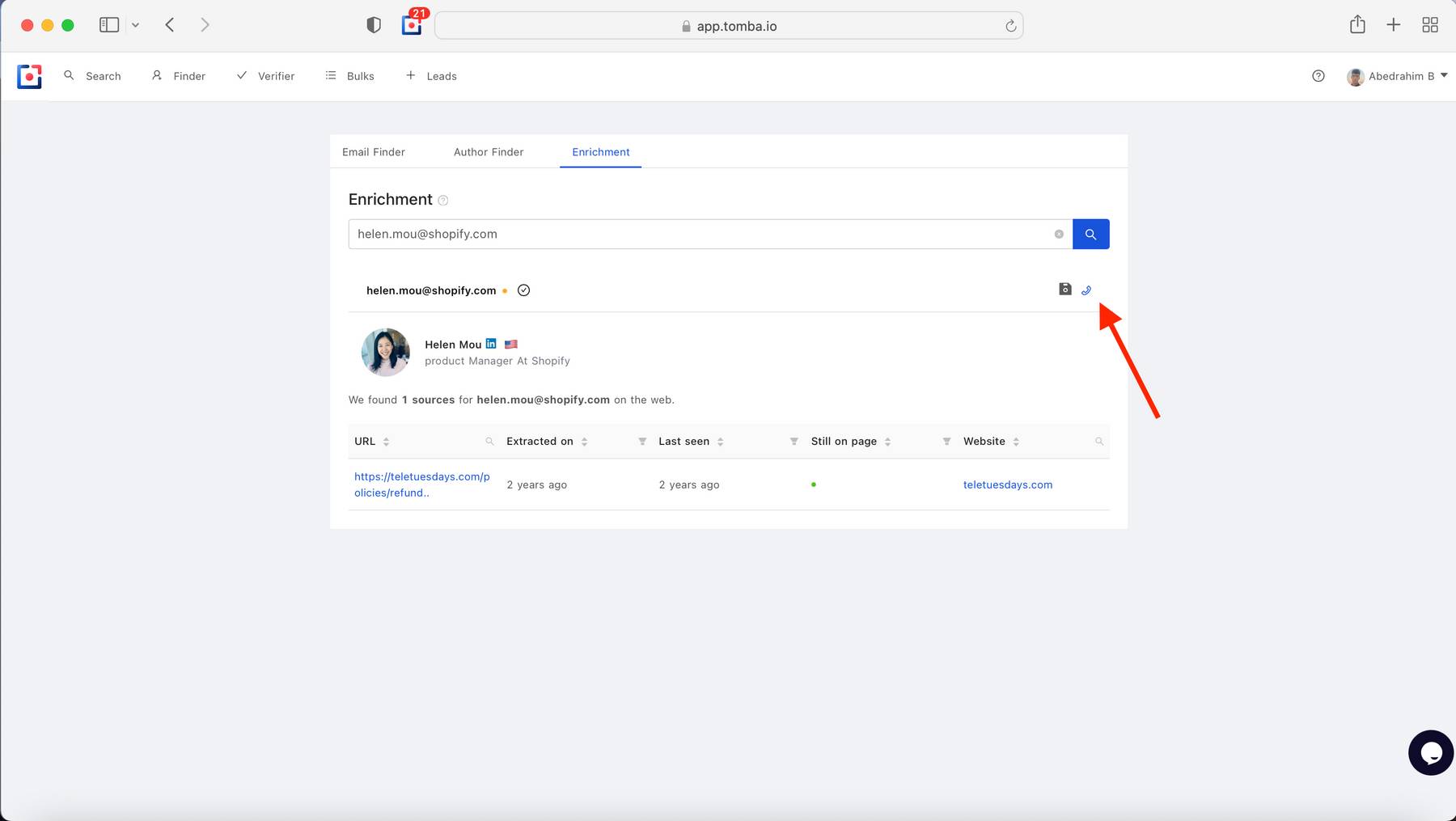
Task: Open the Leads nav item
Action: coord(431,76)
